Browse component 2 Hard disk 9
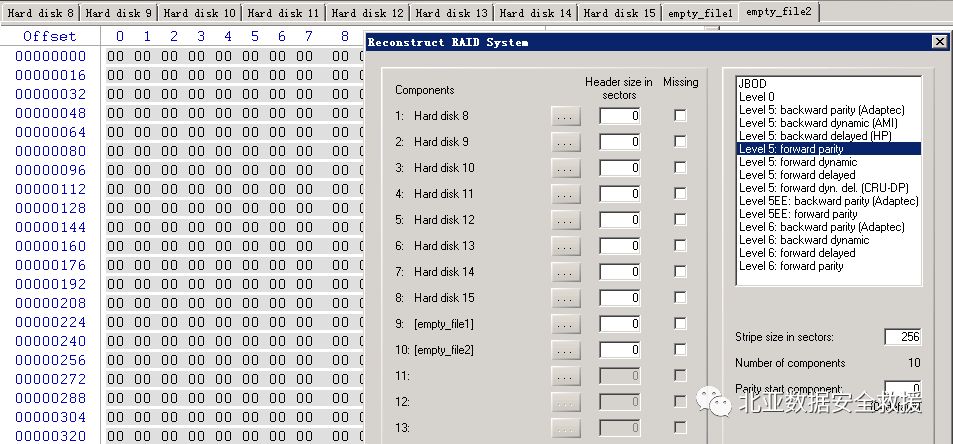The height and width of the screenshot is (444, 953). click(x=565, y=142)
